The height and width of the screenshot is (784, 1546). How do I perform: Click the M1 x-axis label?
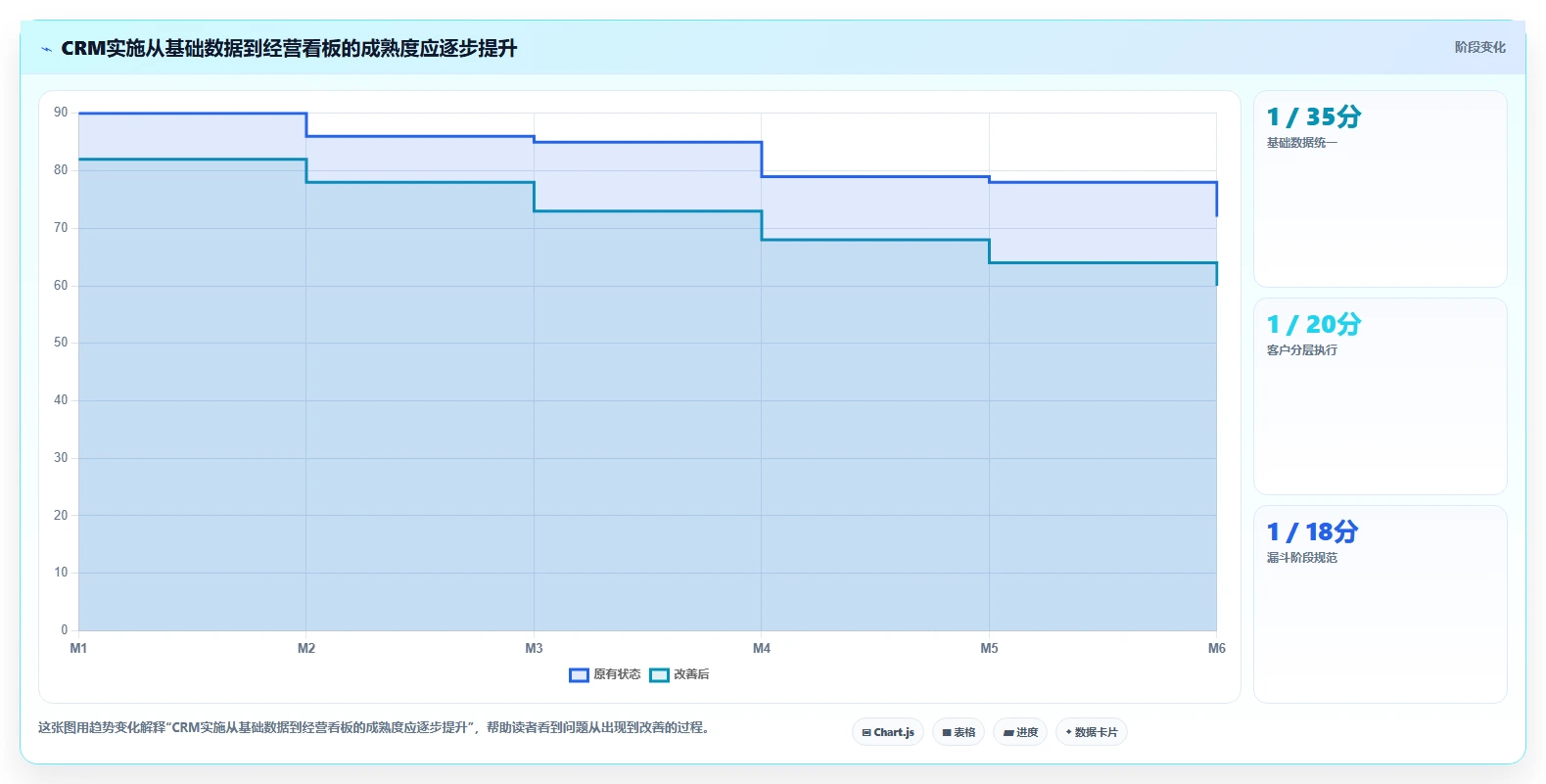78,648
